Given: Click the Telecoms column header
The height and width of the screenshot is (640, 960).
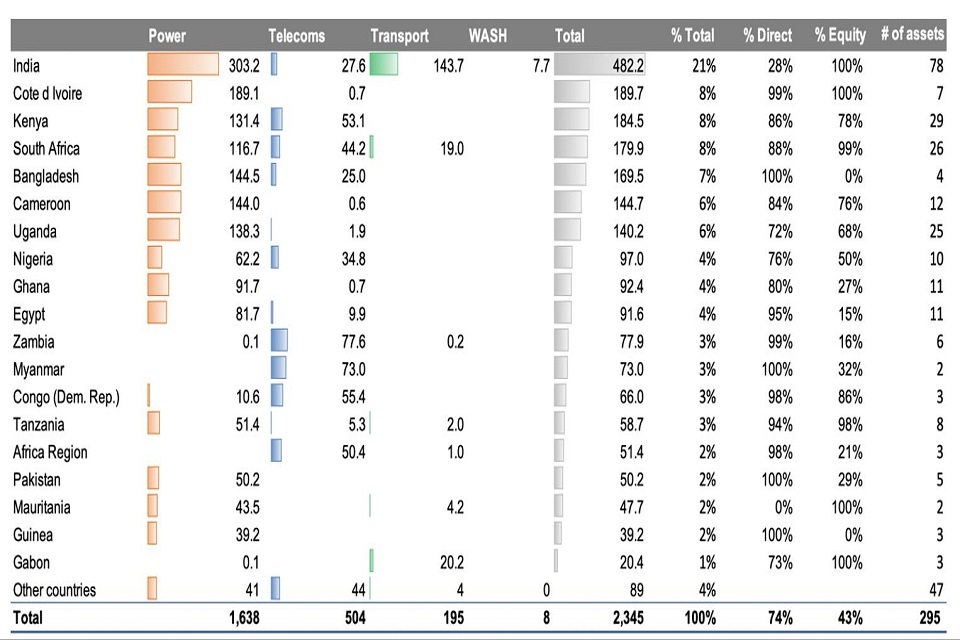Looking at the screenshot, I should pos(296,36).
